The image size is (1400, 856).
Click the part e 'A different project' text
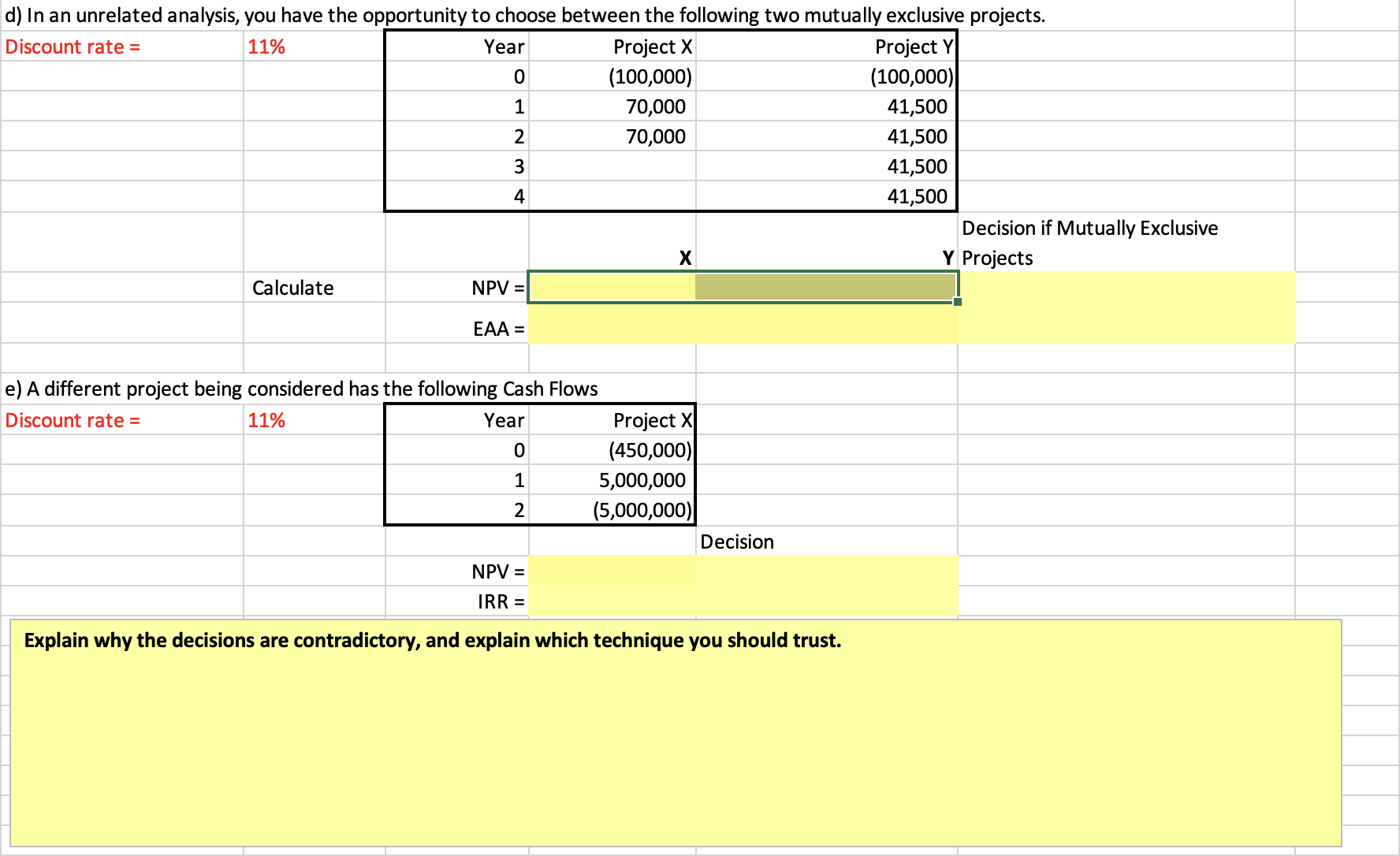pos(301,389)
